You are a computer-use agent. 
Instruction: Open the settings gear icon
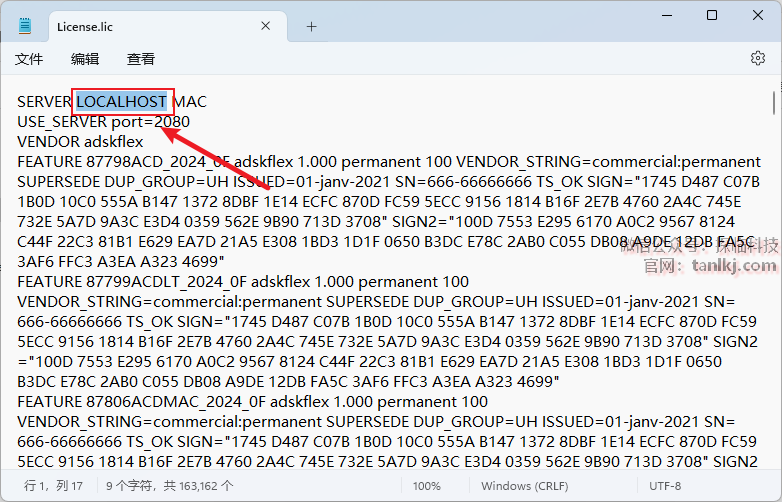coord(758,58)
